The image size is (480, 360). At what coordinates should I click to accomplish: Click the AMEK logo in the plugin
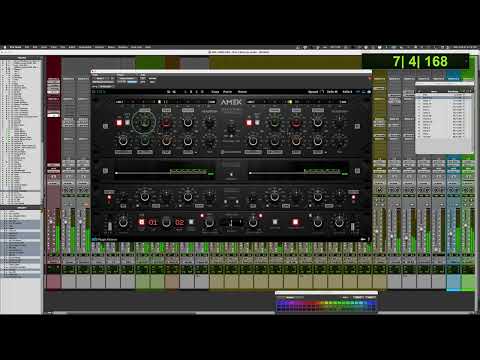(231, 102)
